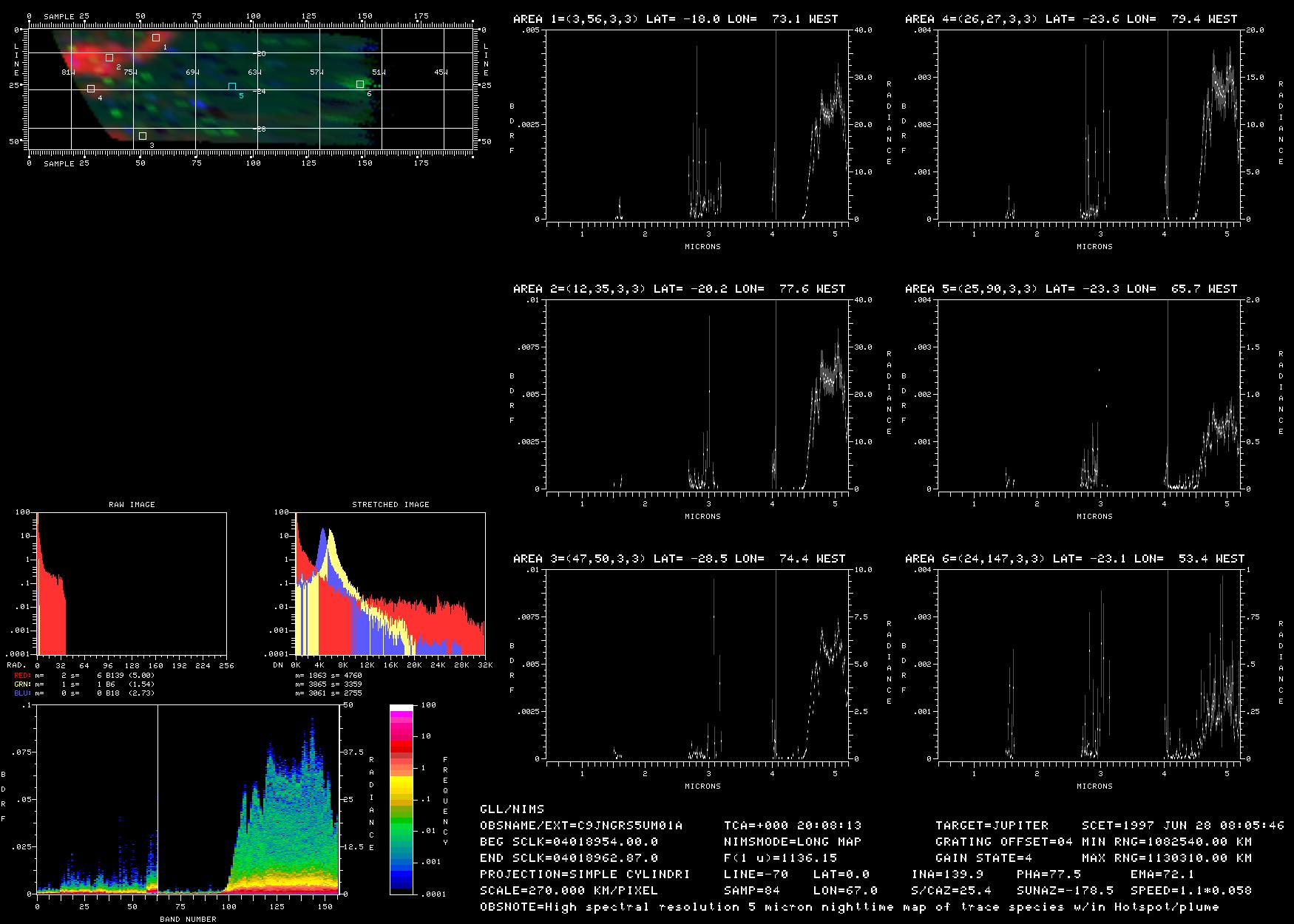
Task: Click the OBSNOTE description line
Action: pos(849,907)
